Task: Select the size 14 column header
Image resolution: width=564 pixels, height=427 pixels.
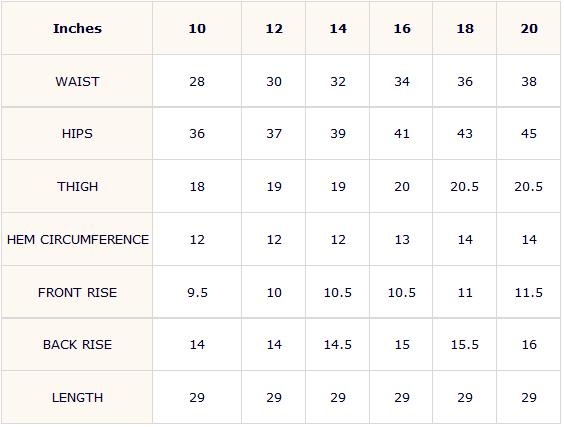Action: pyautogui.click(x=338, y=28)
